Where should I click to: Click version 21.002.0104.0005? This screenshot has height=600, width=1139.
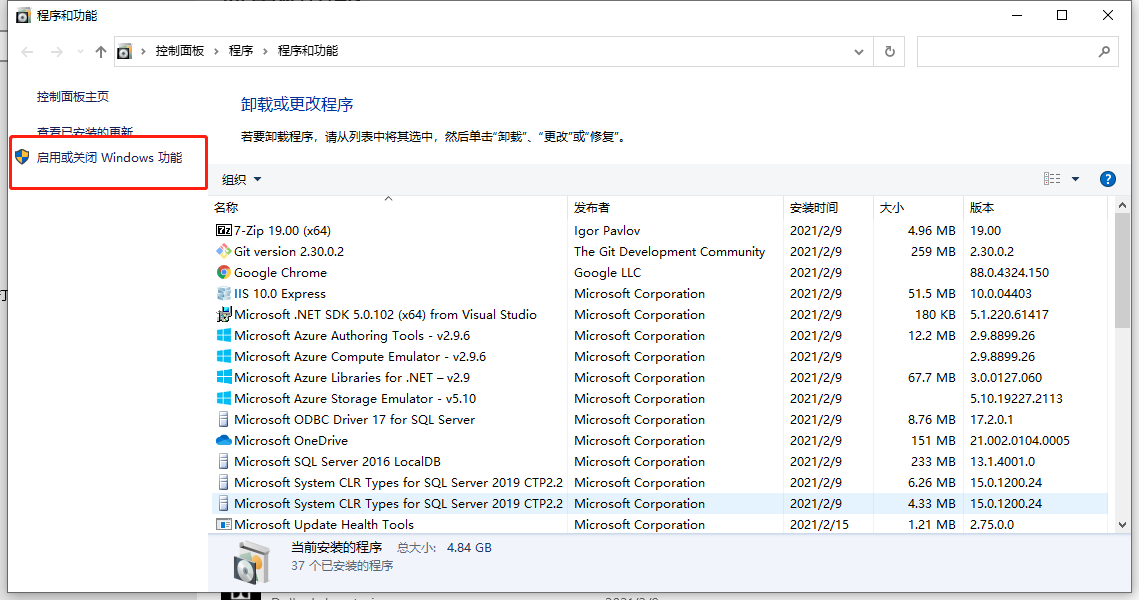pyautogui.click(x=1019, y=441)
